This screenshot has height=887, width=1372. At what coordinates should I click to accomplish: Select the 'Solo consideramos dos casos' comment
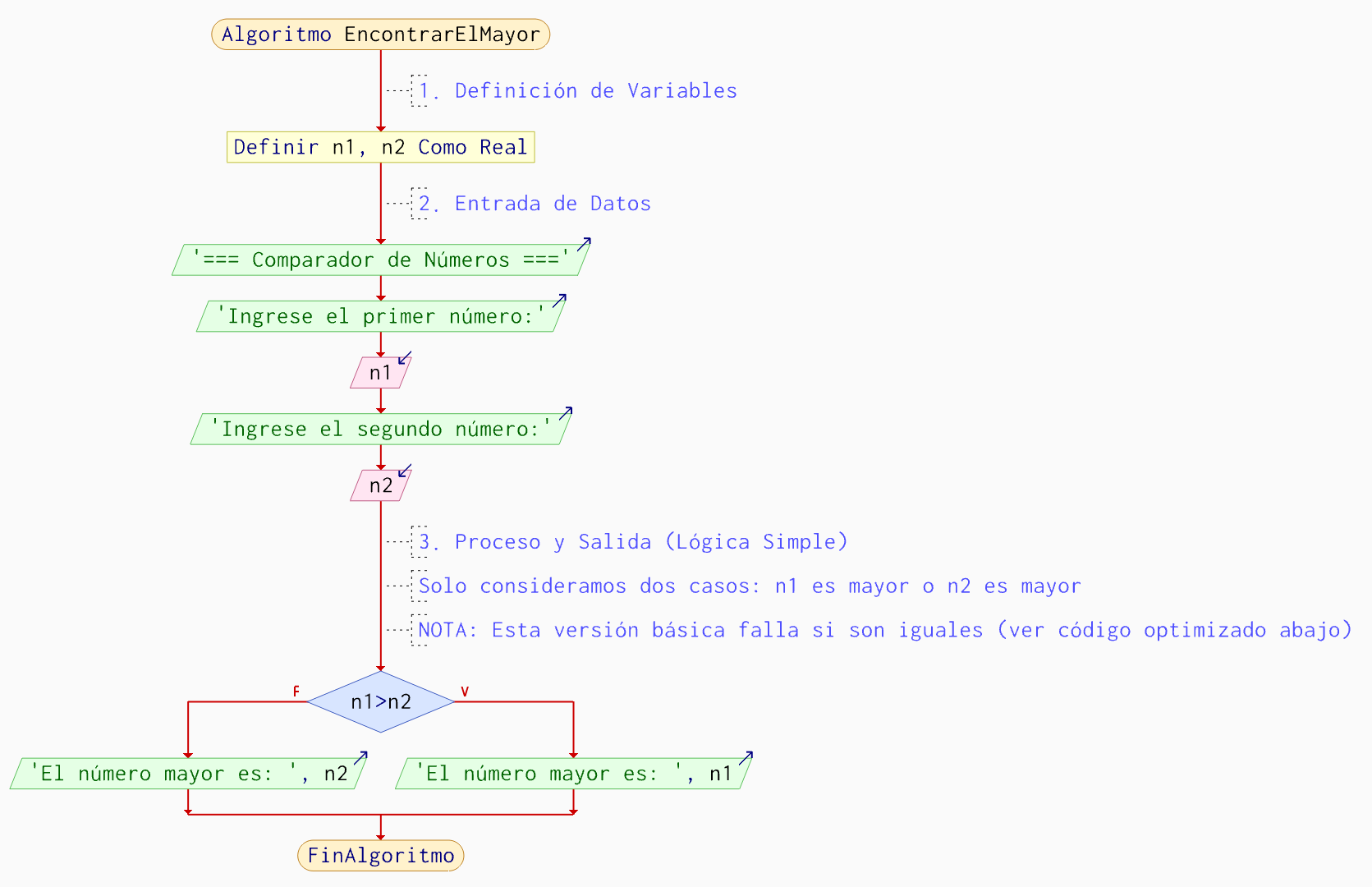pyautogui.click(x=749, y=586)
